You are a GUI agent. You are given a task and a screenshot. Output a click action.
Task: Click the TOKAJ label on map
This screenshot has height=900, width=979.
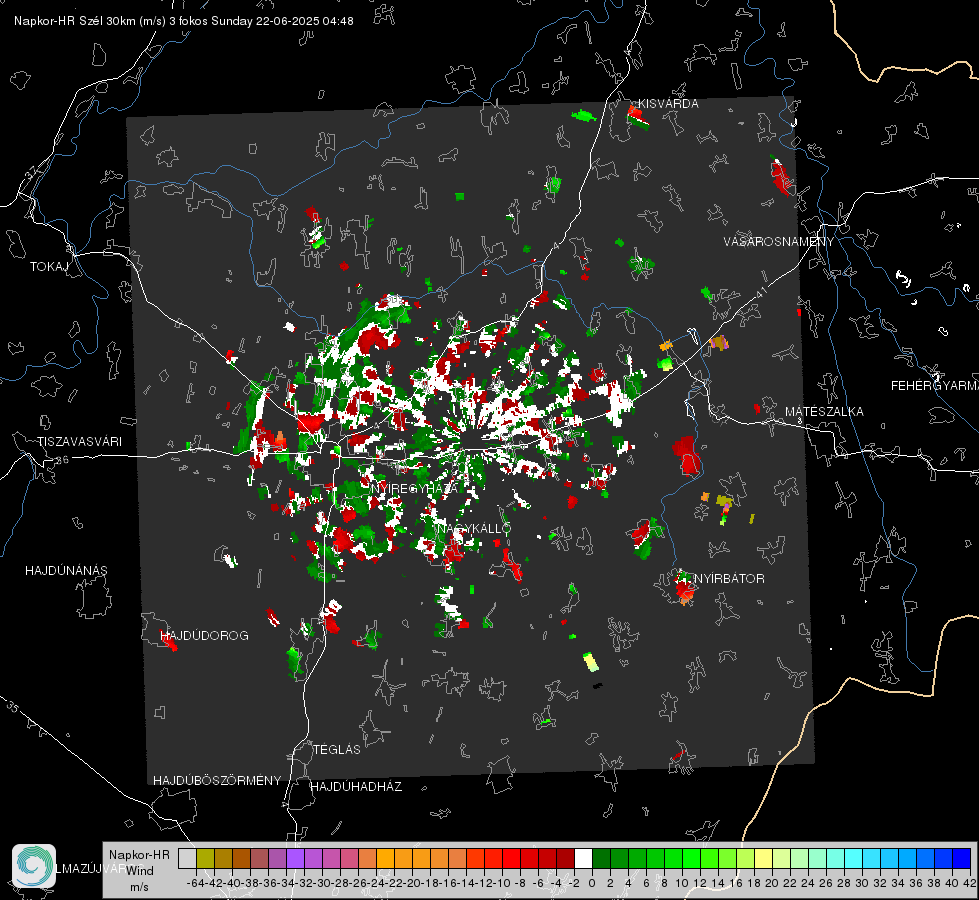[x=49, y=267]
